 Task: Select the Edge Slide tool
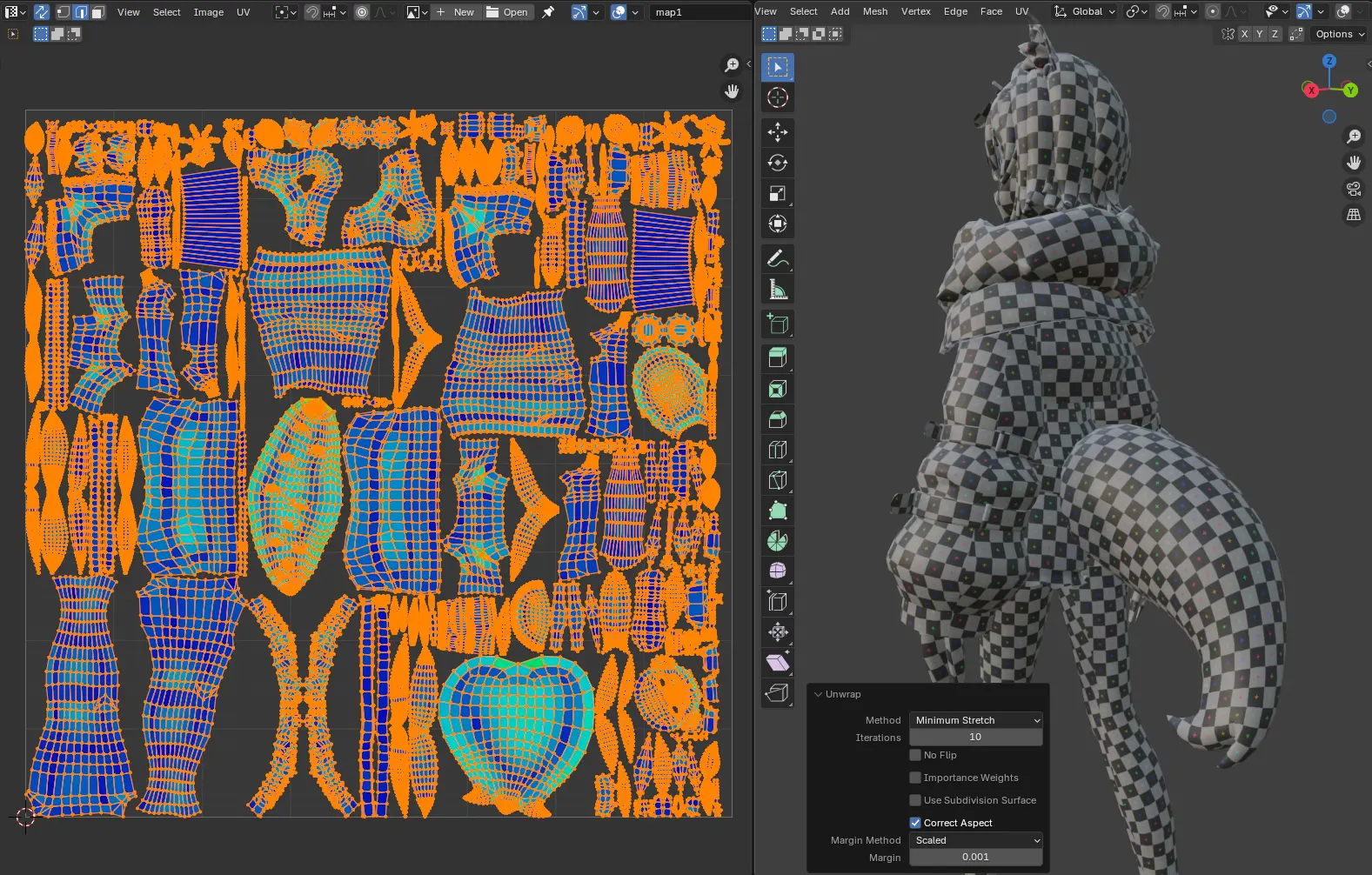778,602
